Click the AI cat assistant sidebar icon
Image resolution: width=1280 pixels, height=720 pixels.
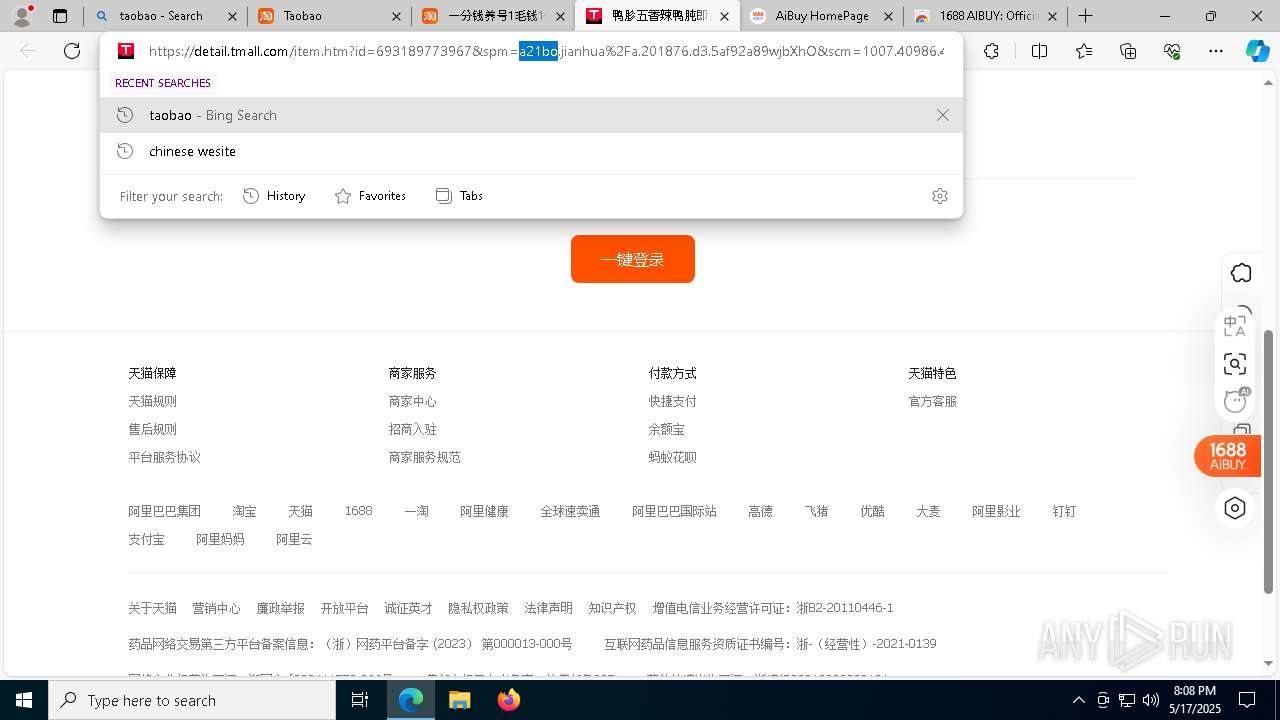[x=1236, y=401]
